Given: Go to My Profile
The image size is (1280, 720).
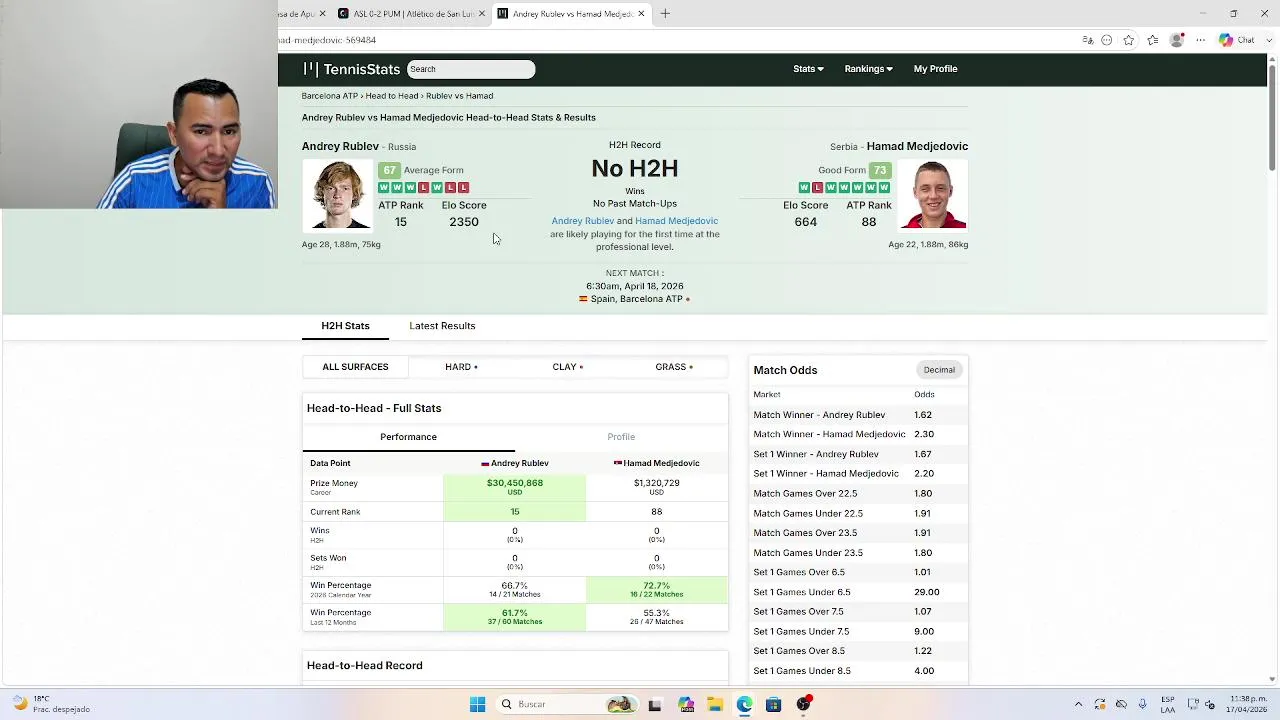Looking at the screenshot, I should point(935,69).
